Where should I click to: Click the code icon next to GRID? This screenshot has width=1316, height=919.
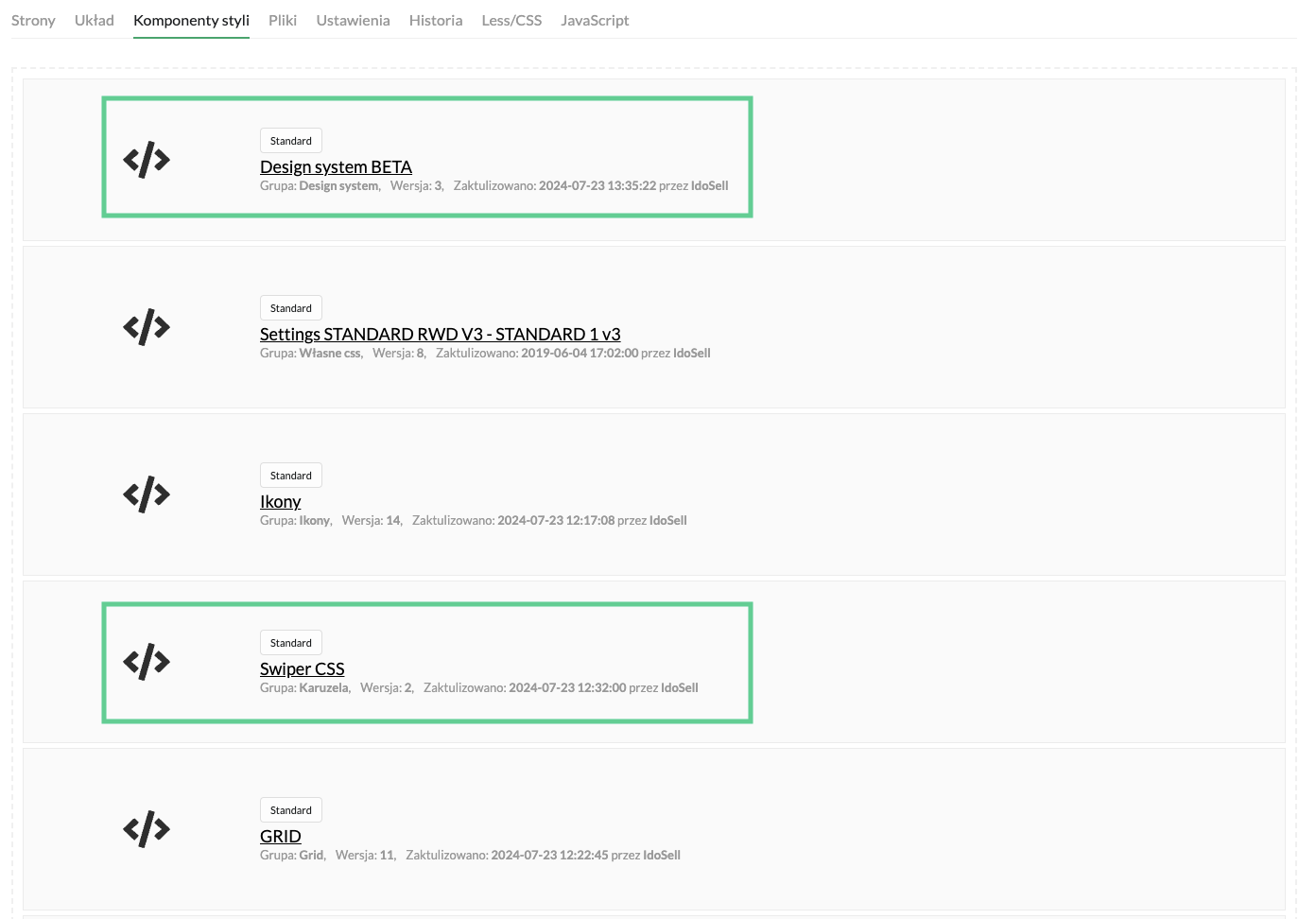pyautogui.click(x=146, y=829)
